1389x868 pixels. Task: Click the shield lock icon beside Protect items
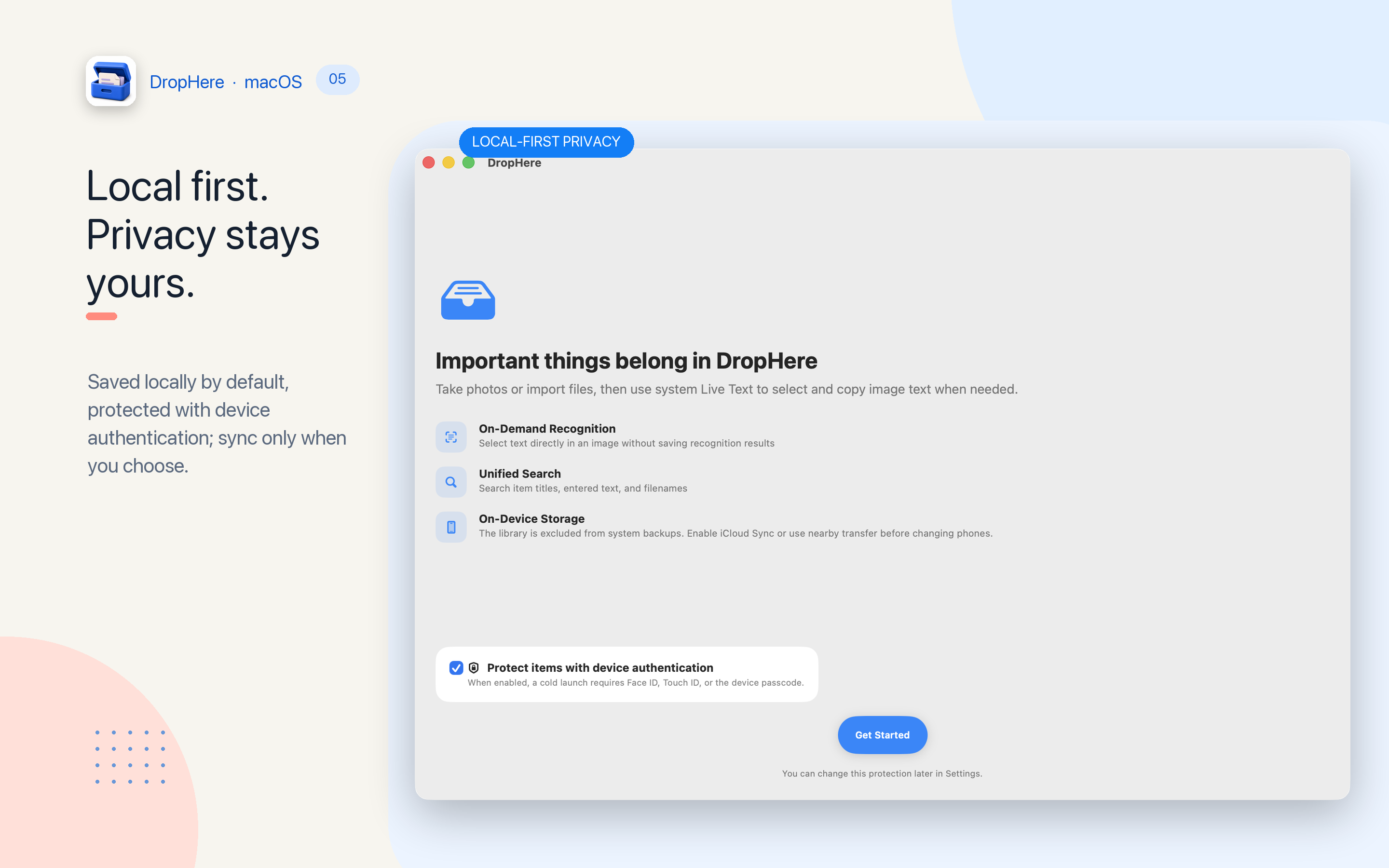(x=474, y=668)
